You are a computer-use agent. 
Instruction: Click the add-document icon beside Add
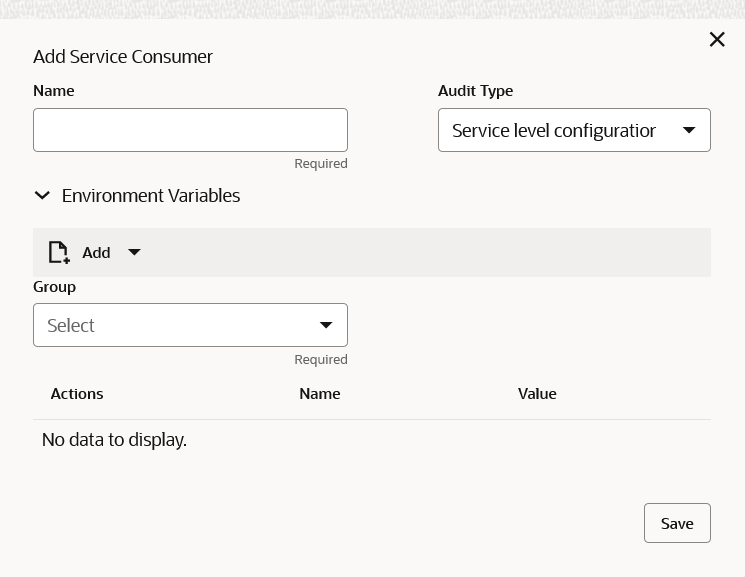click(x=59, y=252)
